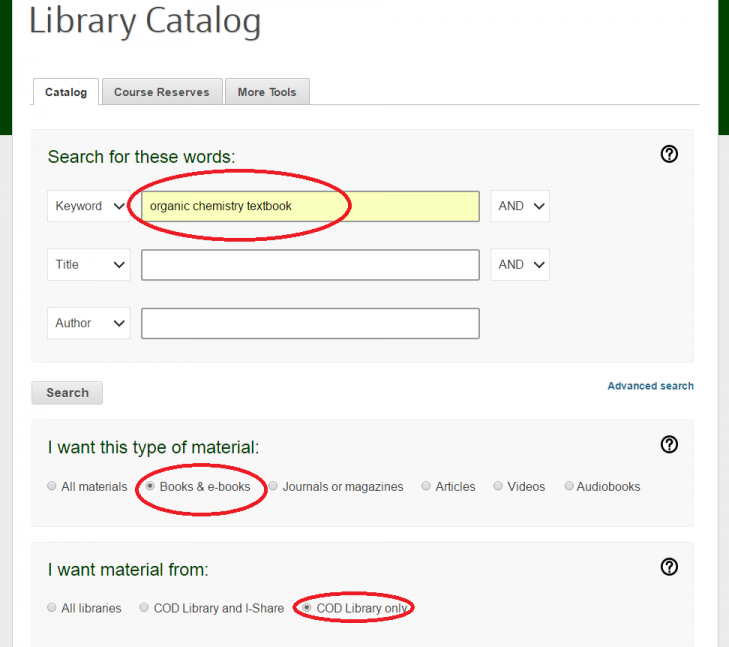Choose the Audiobooks option

click(569, 487)
